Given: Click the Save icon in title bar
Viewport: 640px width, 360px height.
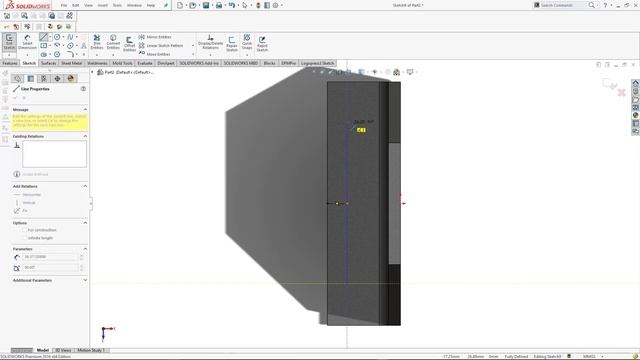Looking at the screenshot, I should (x=206, y=5).
